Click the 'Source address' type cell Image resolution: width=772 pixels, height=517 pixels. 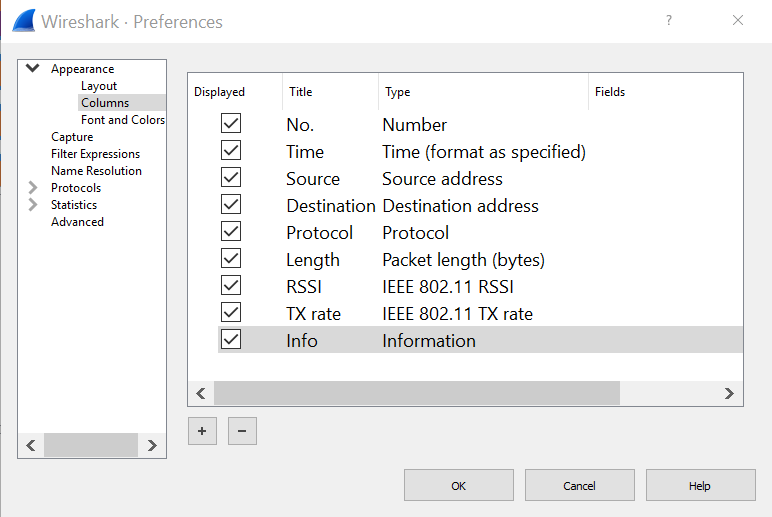[442, 179]
